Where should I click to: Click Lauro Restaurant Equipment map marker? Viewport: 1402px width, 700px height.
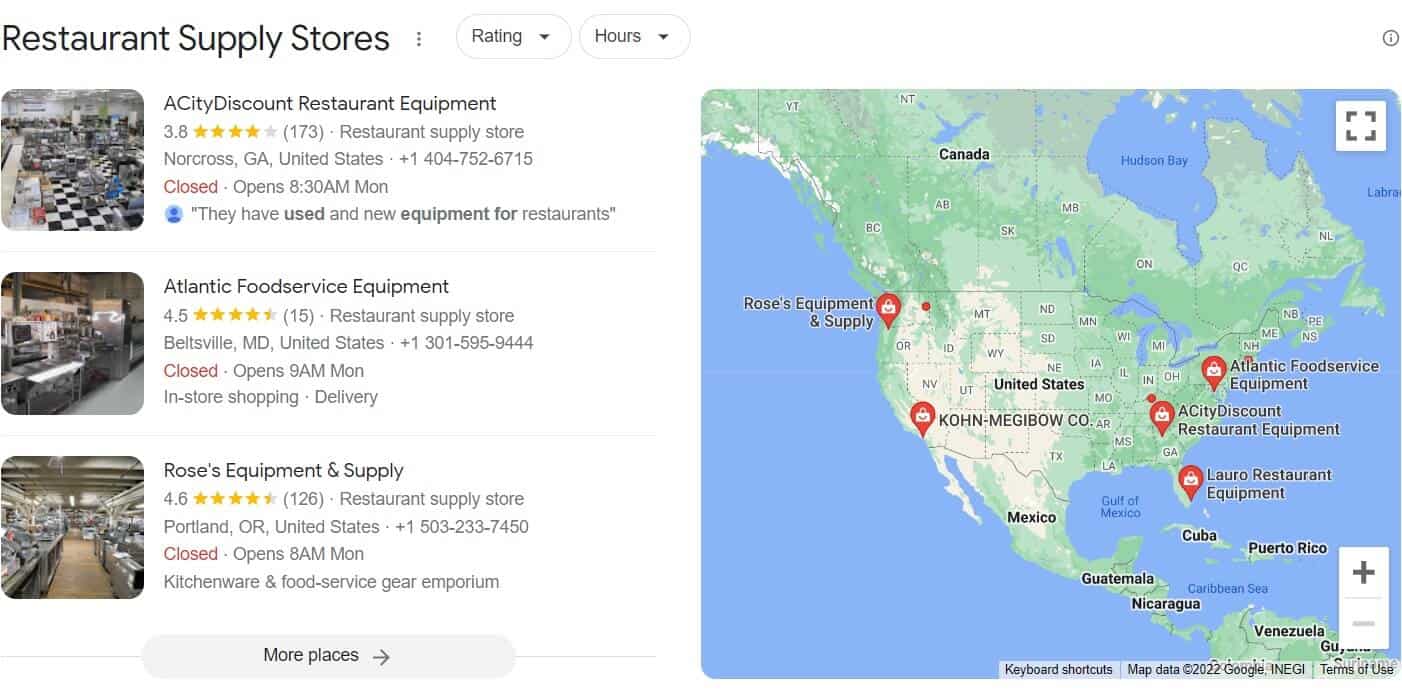pos(1190,482)
